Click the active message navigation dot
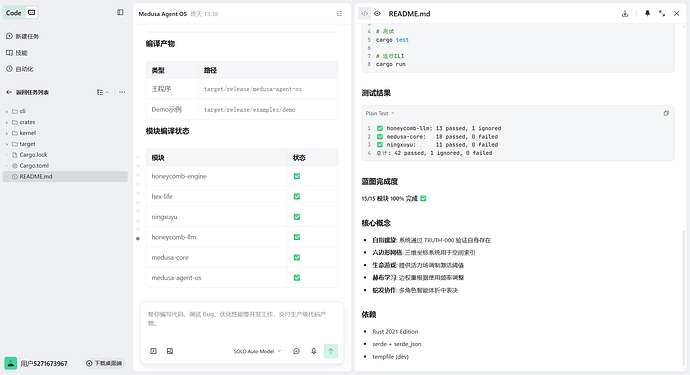 [138, 239]
